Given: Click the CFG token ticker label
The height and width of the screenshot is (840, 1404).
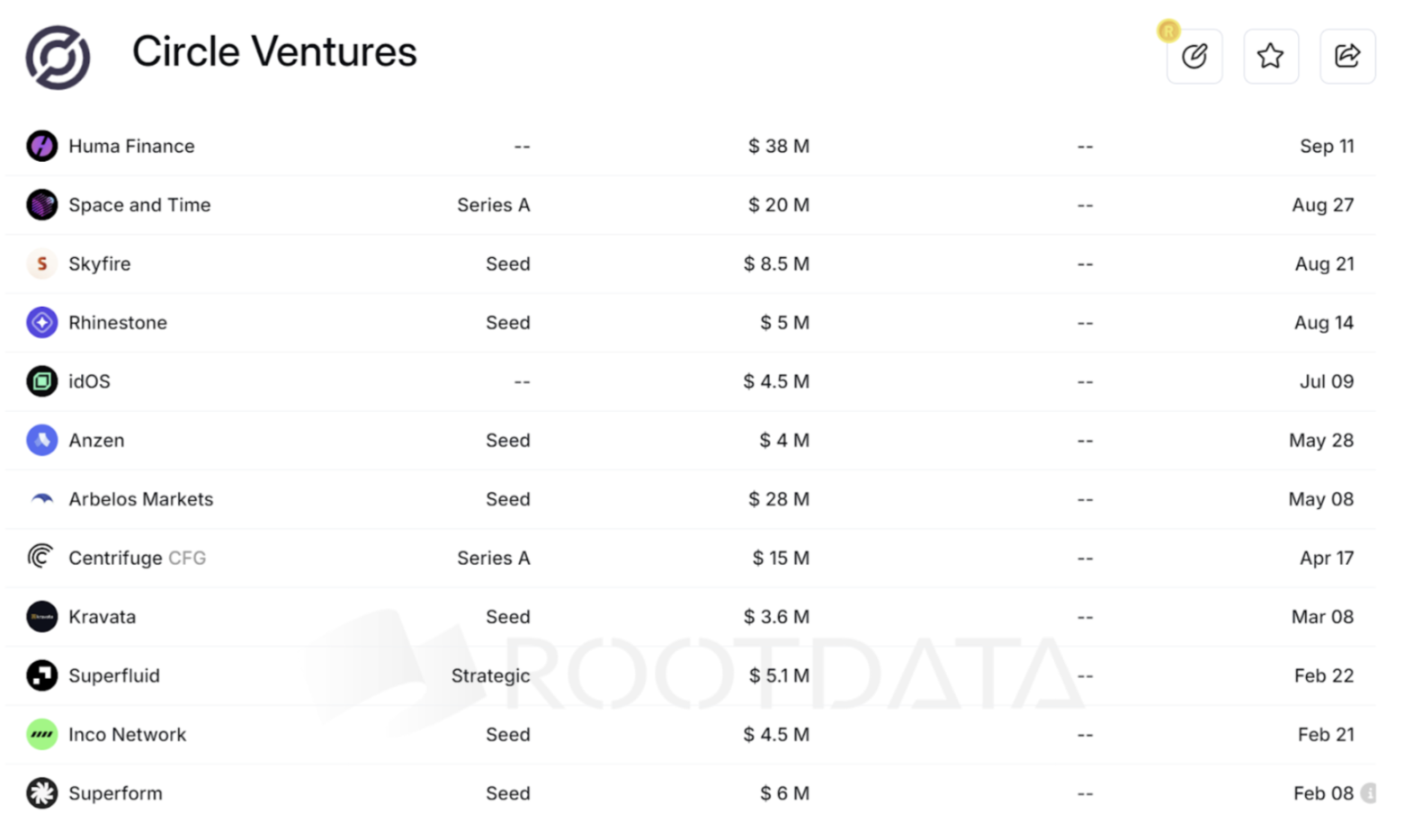Looking at the screenshot, I should (187, 558).
